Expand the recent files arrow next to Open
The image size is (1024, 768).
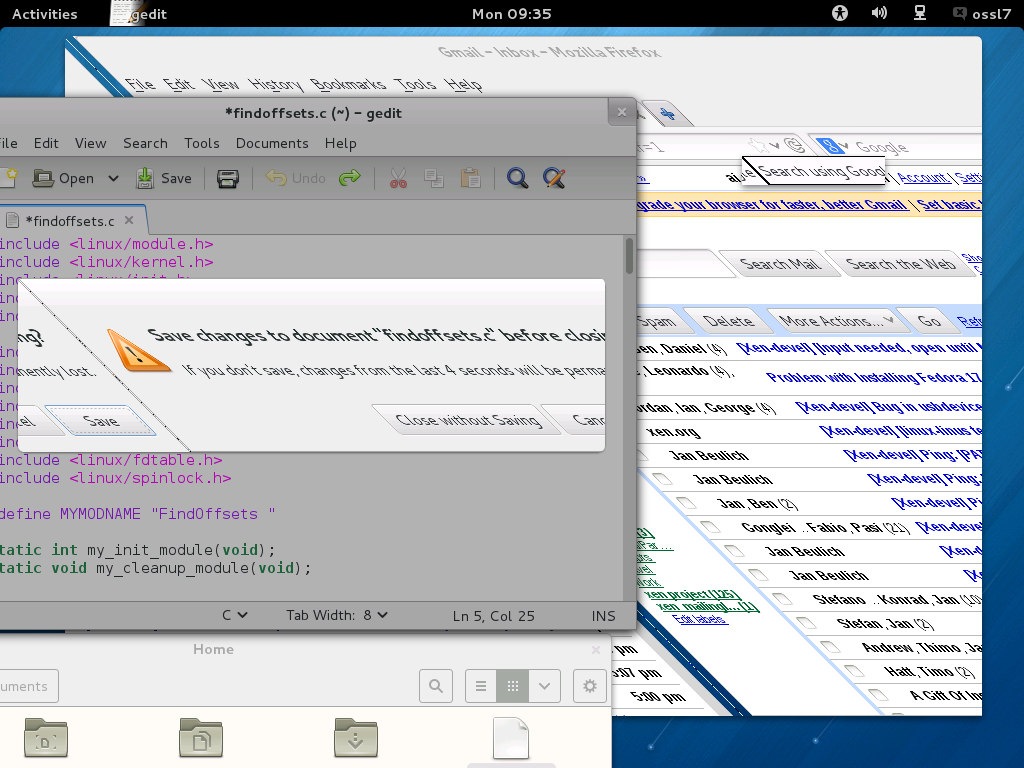[x=113, y=178]
